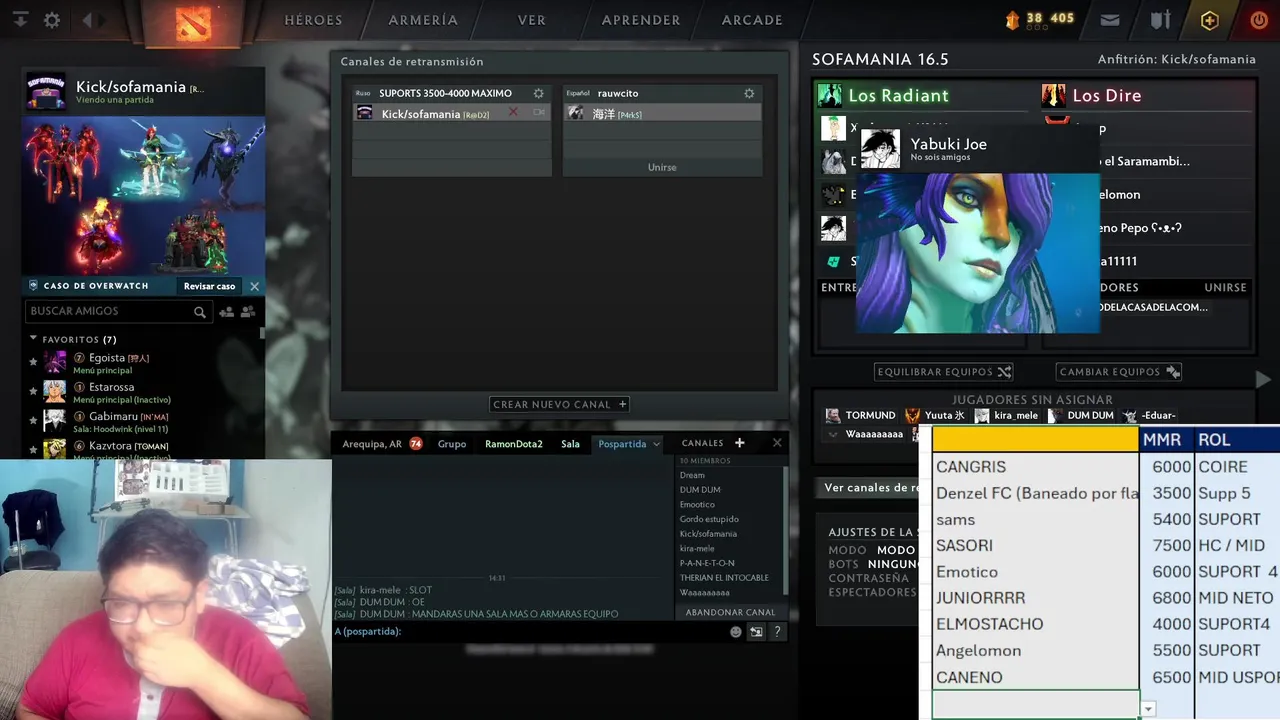Click Unirse in Dire coaches row

tap(1225, 288)
